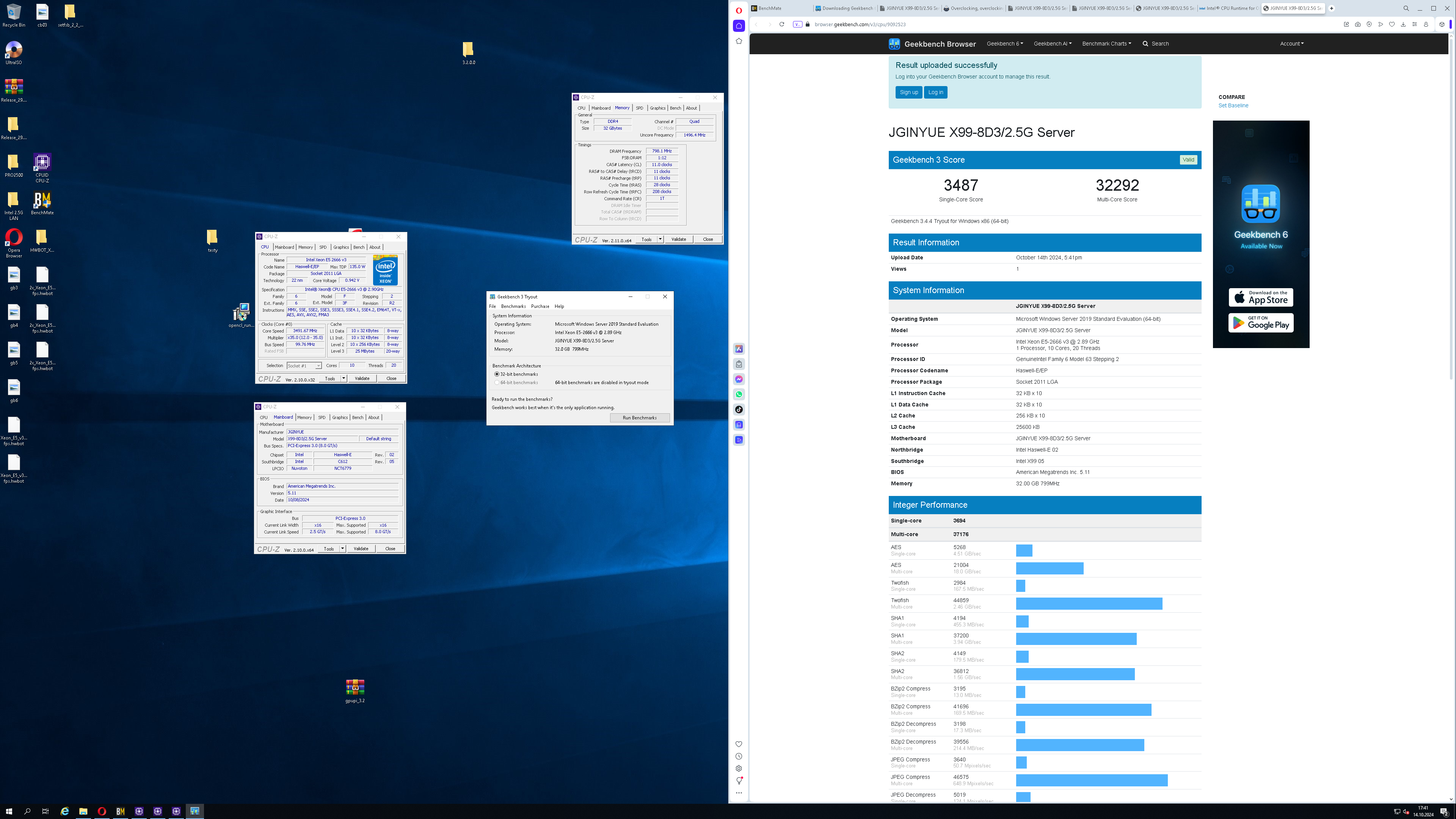The image size is (1456, 819).
Task: Expand Tools dropdown arrow in CPU-Z Mainboard window
Action: (342, 548)
